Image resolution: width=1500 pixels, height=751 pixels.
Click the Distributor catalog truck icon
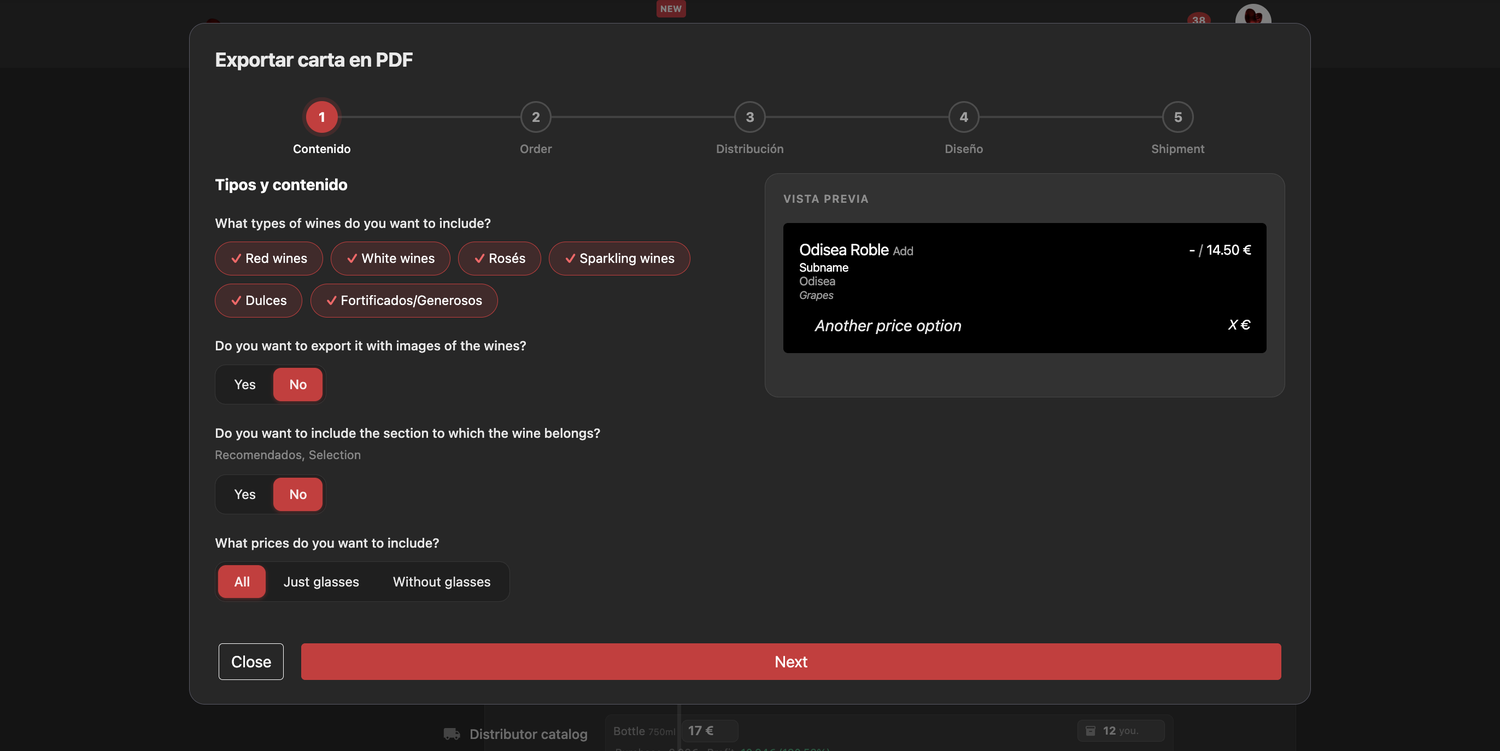tap(452, 734)
